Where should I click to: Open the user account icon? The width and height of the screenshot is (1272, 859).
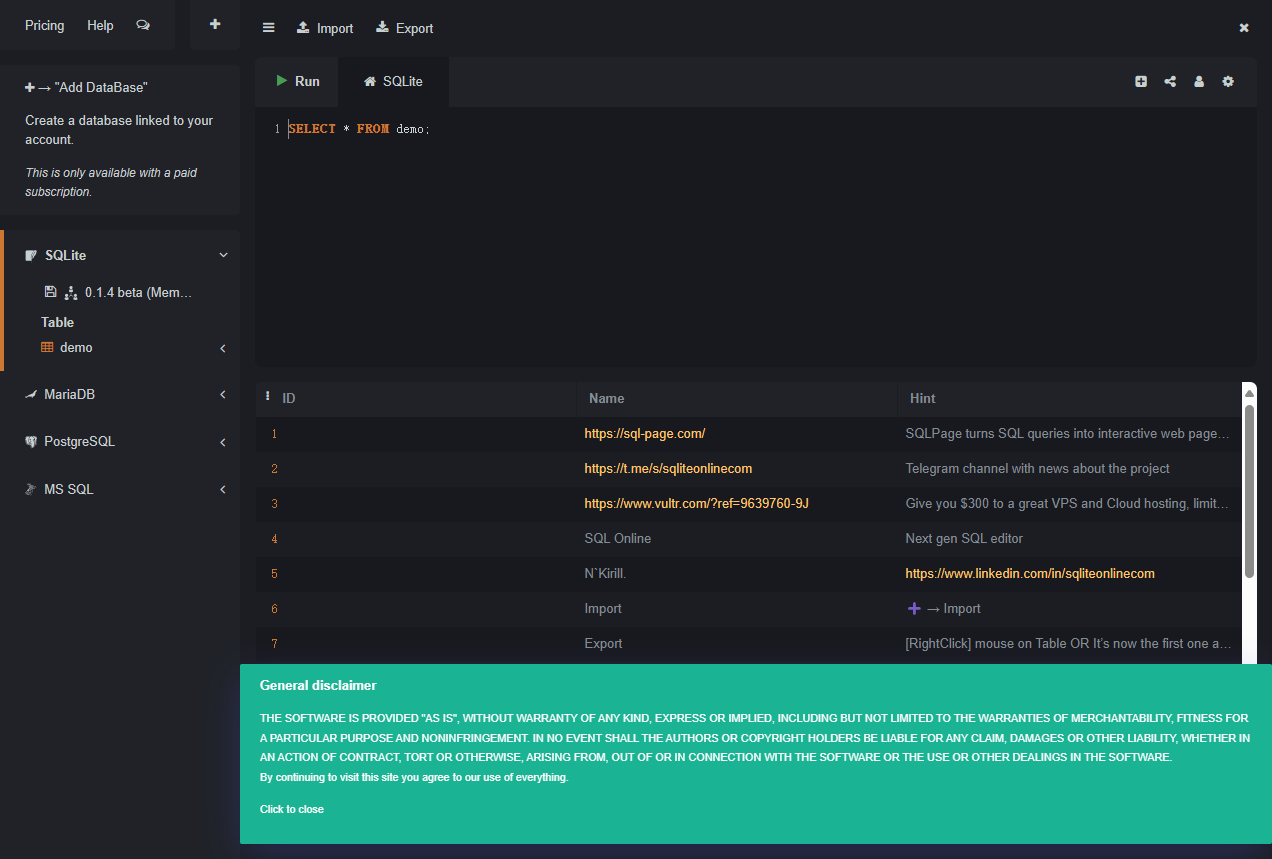click(x=1199, y=82)
